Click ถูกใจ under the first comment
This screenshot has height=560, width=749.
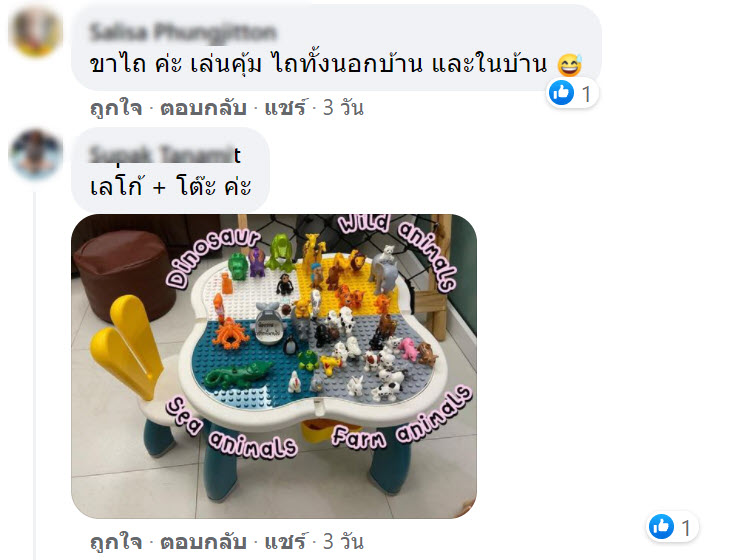(116, 108)
